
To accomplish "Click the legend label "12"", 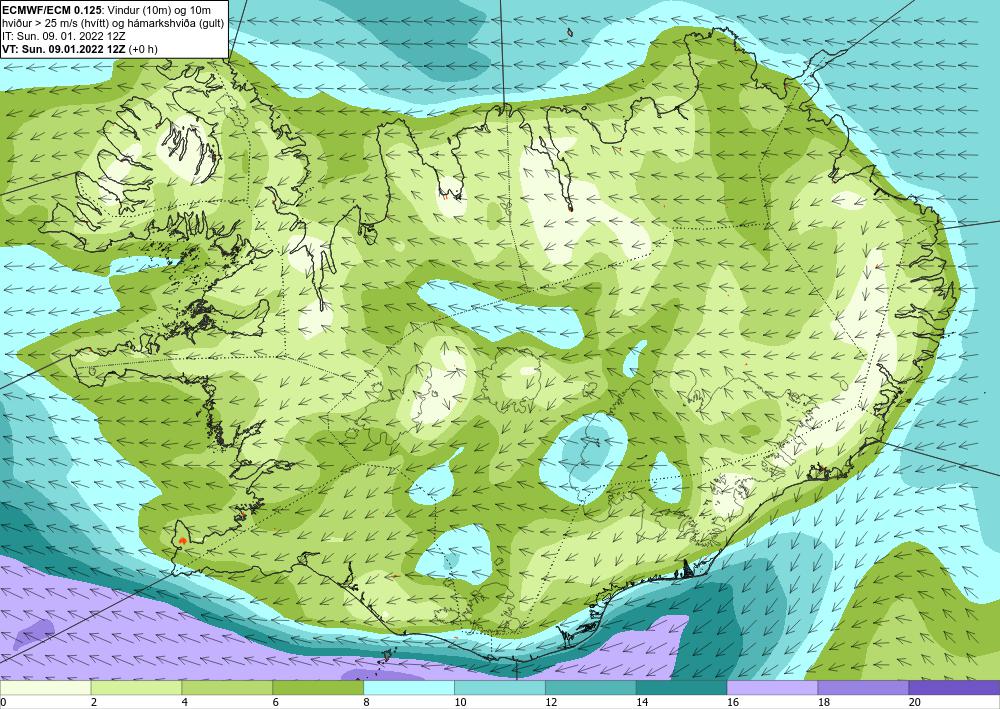I will 551,703.
